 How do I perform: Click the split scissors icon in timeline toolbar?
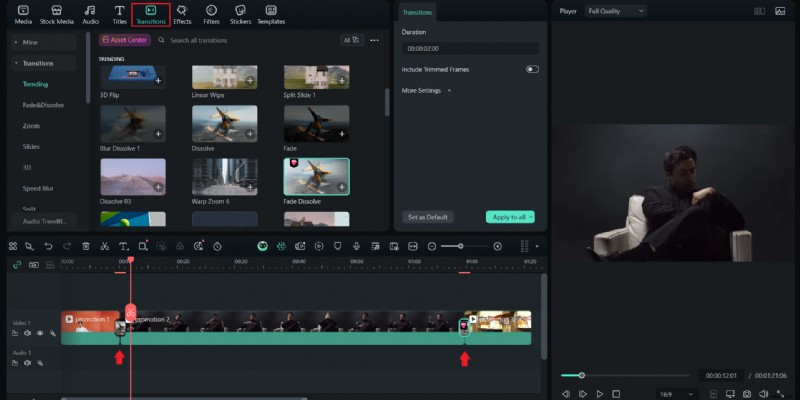click(105, 246)
